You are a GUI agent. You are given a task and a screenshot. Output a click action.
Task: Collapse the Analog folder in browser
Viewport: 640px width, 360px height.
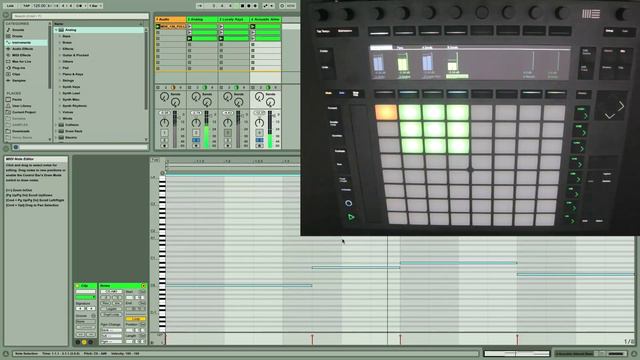click(x=56, y=30)
